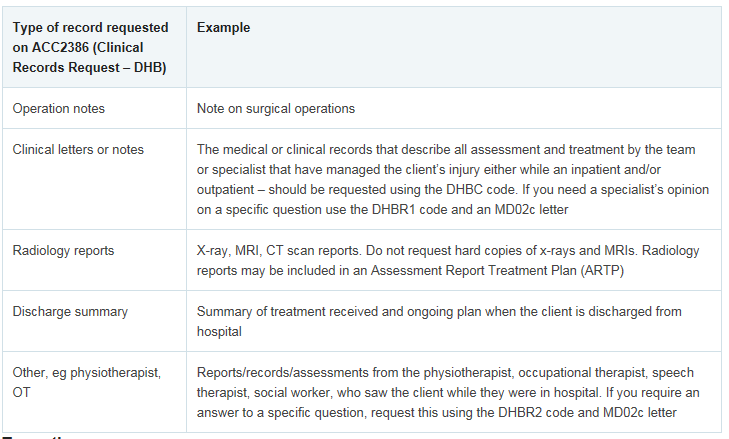Viewport: 729px width, 439px height.
Task: Select the 'Operation notes' cell
Action: (x=94, y=108)
